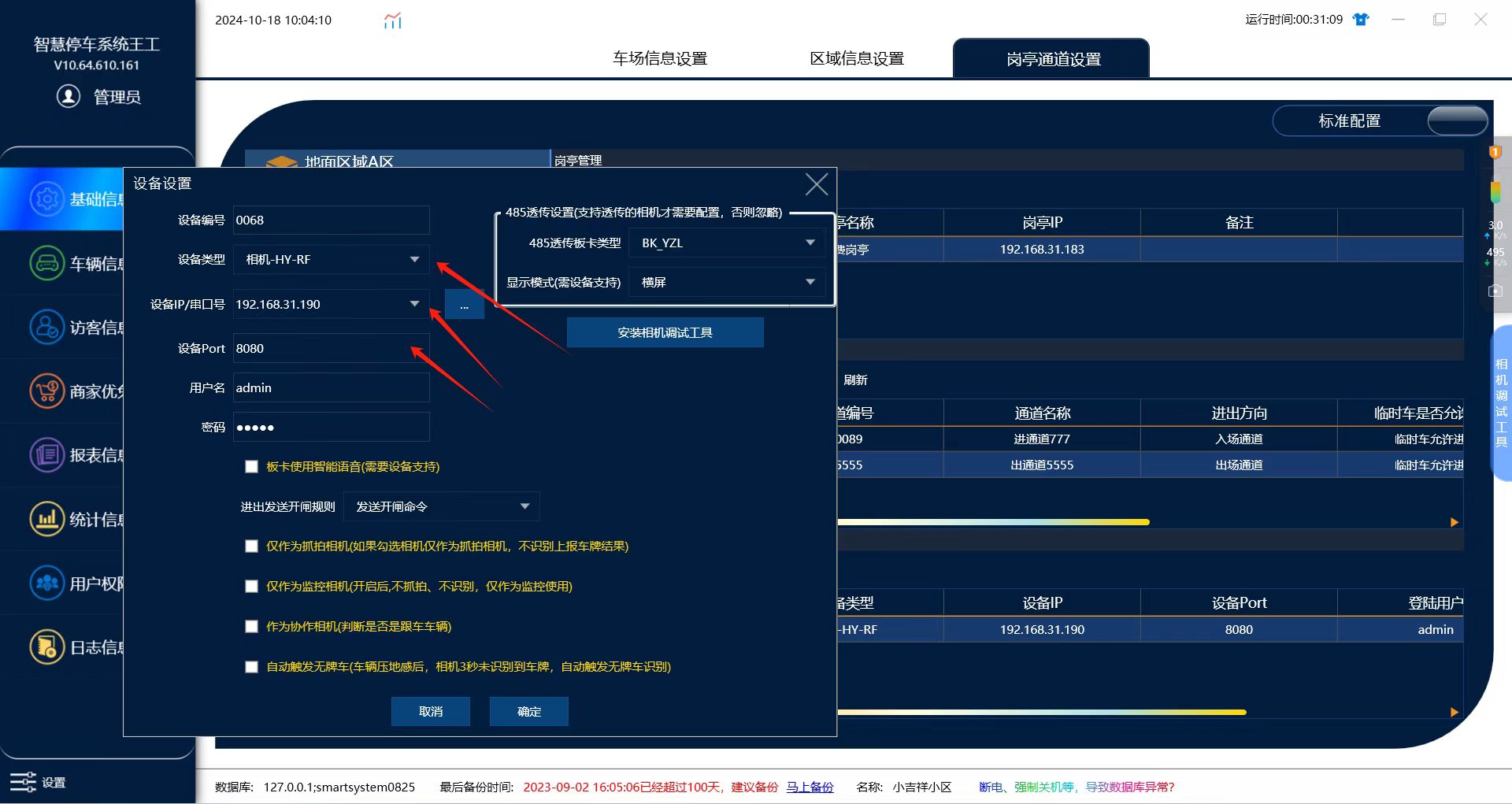Open the 统计信息 chart icon menu
This screenshot has width=1512, height=804.
47,519
